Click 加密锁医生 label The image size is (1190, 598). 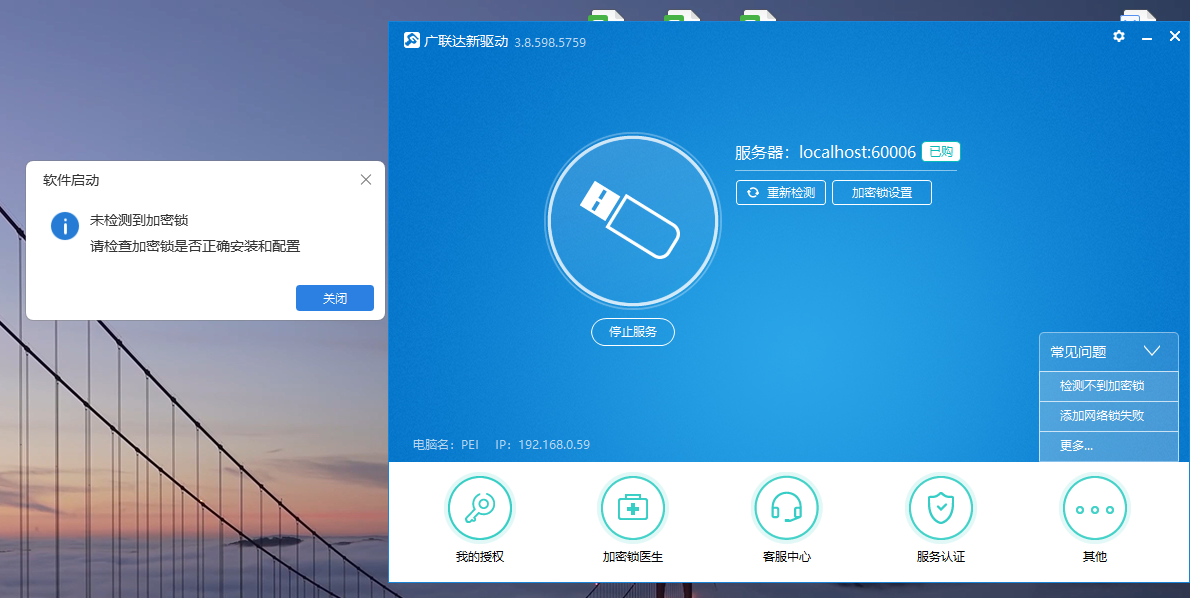[633, 557]
